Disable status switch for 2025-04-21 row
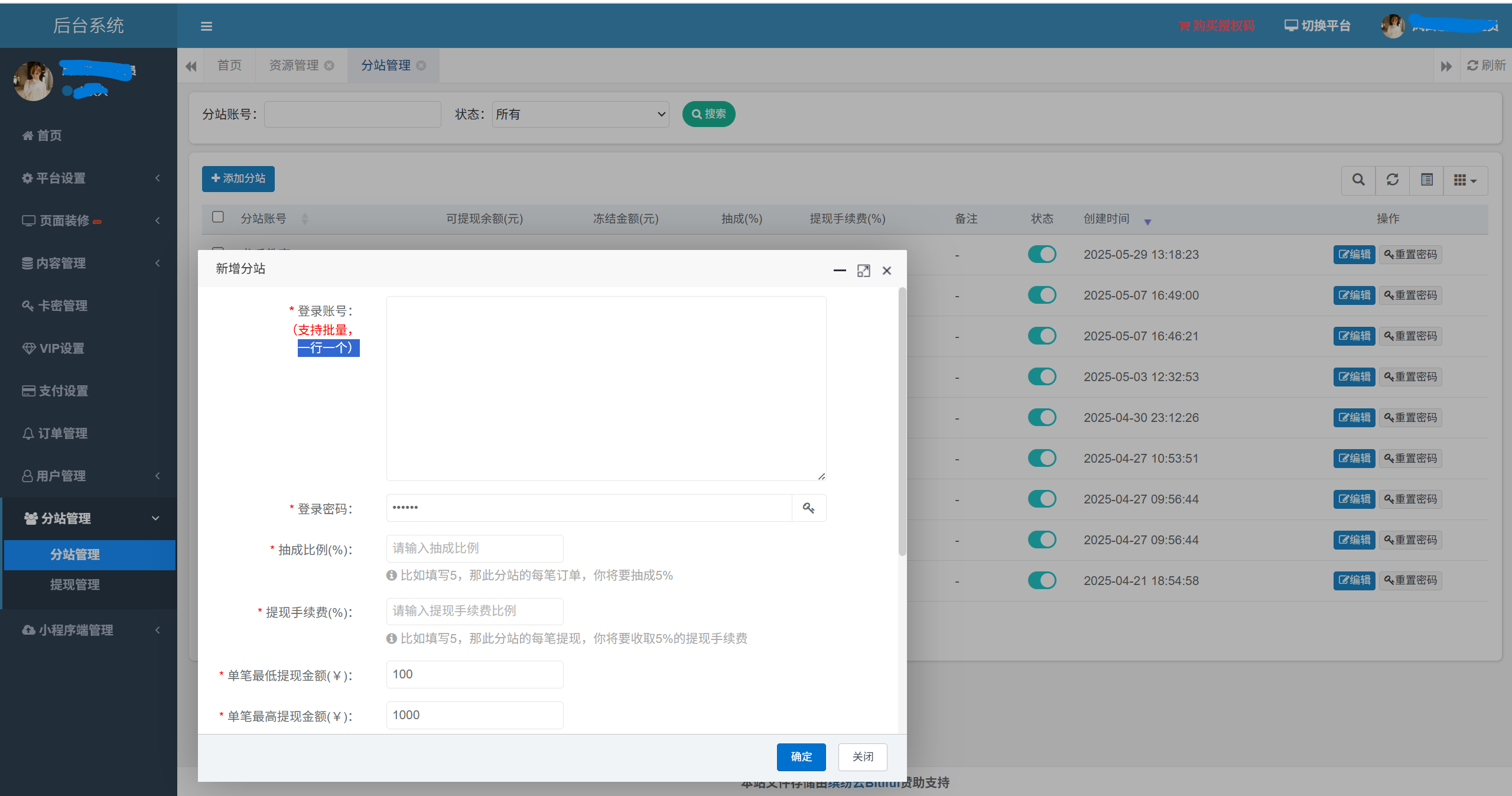The image size is (1512, 796). 1042,580
